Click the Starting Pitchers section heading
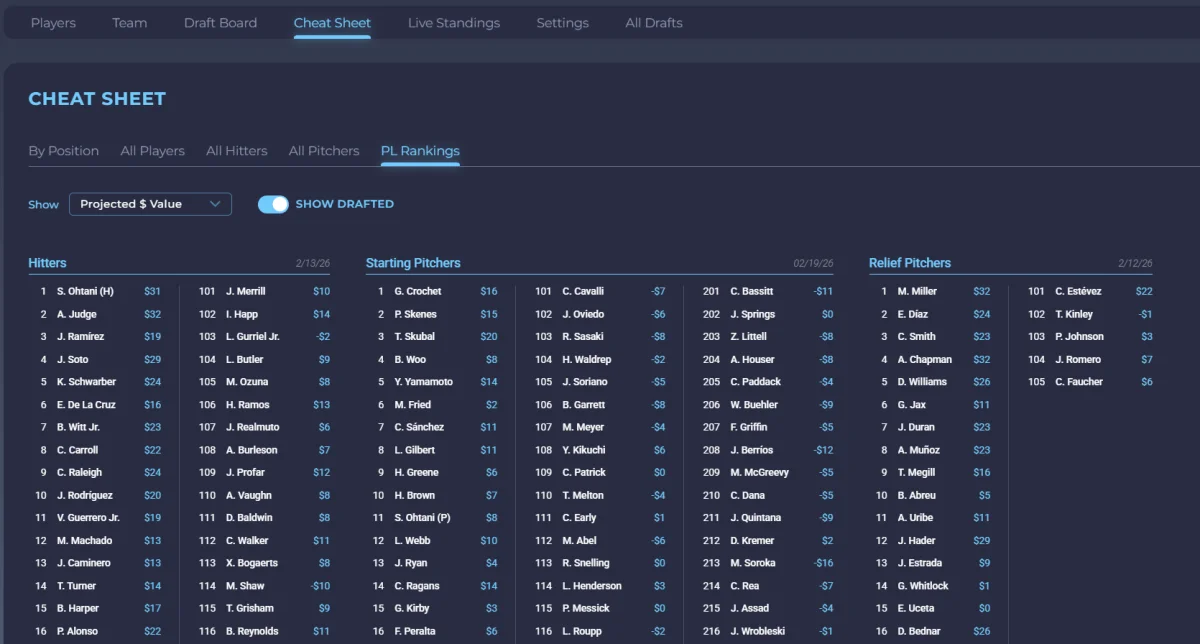 tap(413, 263)
